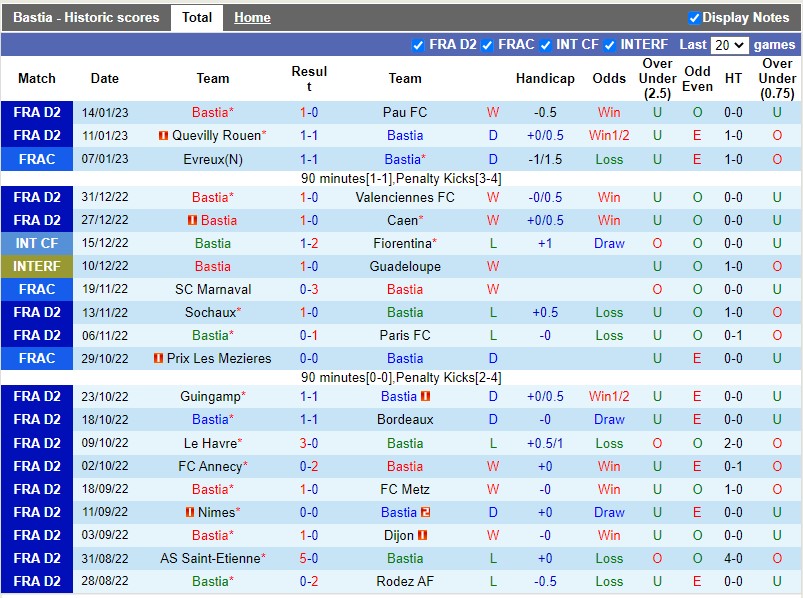Screen dimensions: 803x598
Task: Click the INT CF league badge in the Fiorentina row
Action: pos(37,244)
